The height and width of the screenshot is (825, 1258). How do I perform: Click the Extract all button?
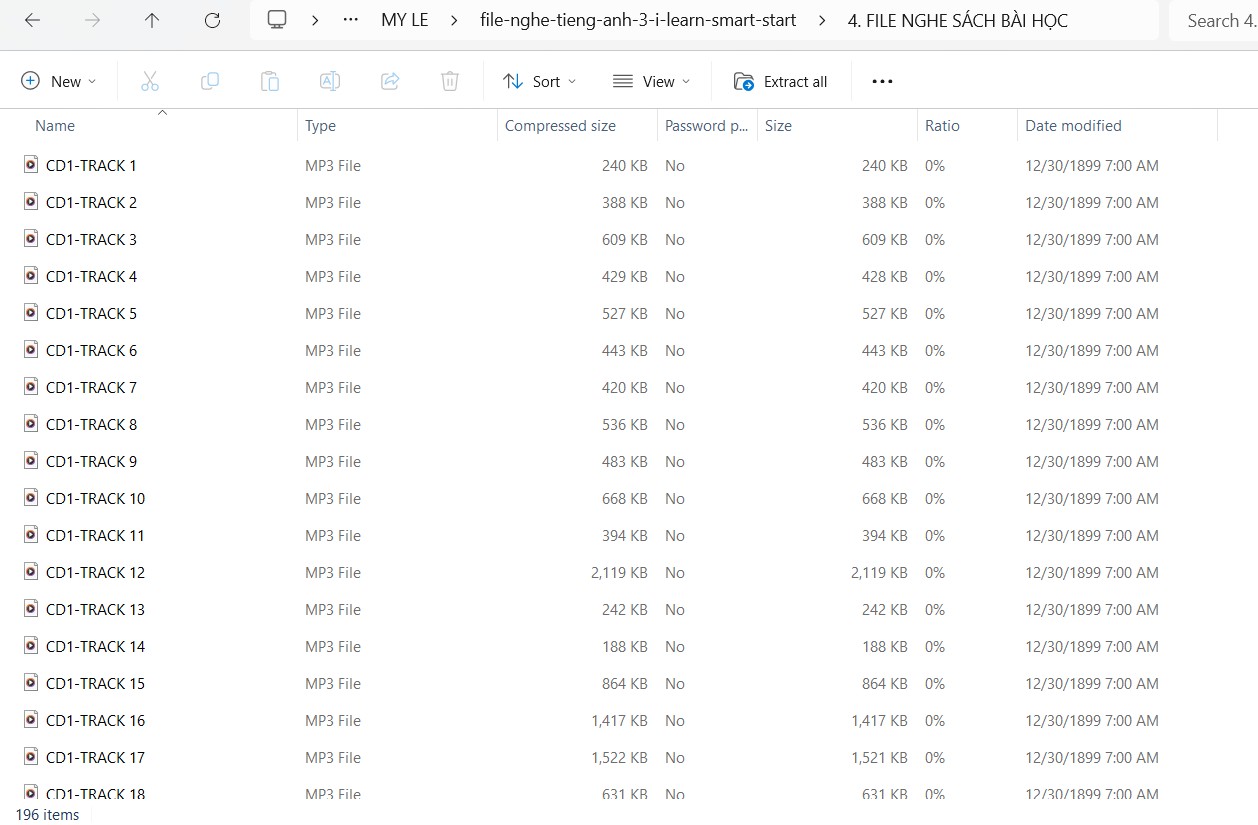point(781,81)
